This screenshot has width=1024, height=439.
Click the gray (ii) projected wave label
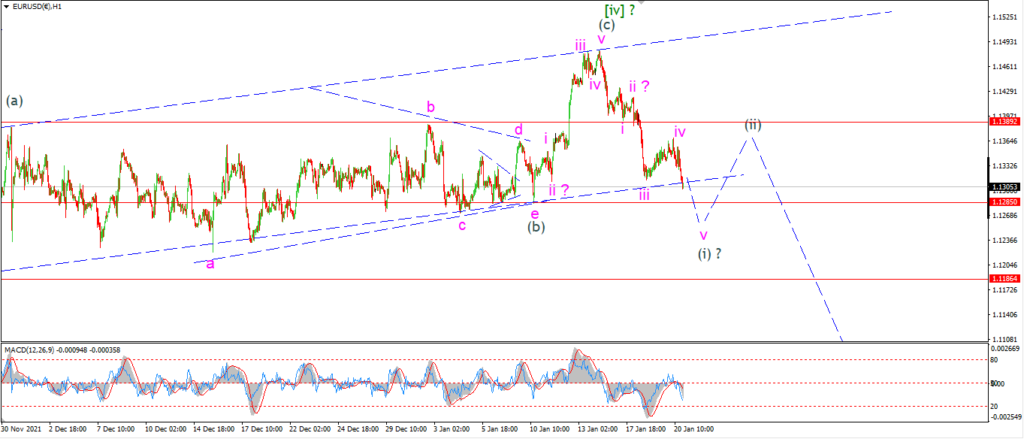pyautogui.click(x=753, y=124)
